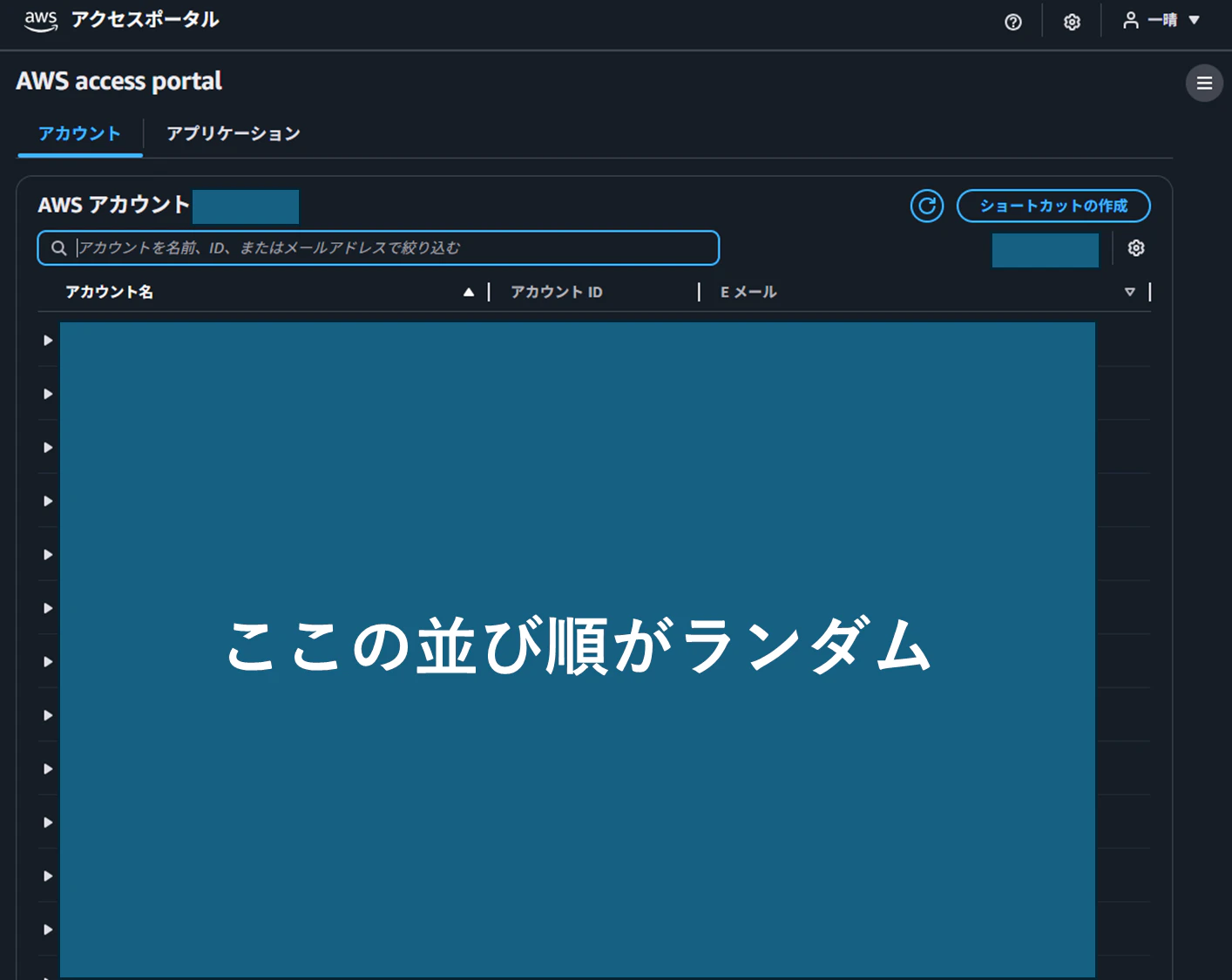Viewport: 1232px width, 980px height.
Task: Open the help question mark icon
Action: [1013, 22]
